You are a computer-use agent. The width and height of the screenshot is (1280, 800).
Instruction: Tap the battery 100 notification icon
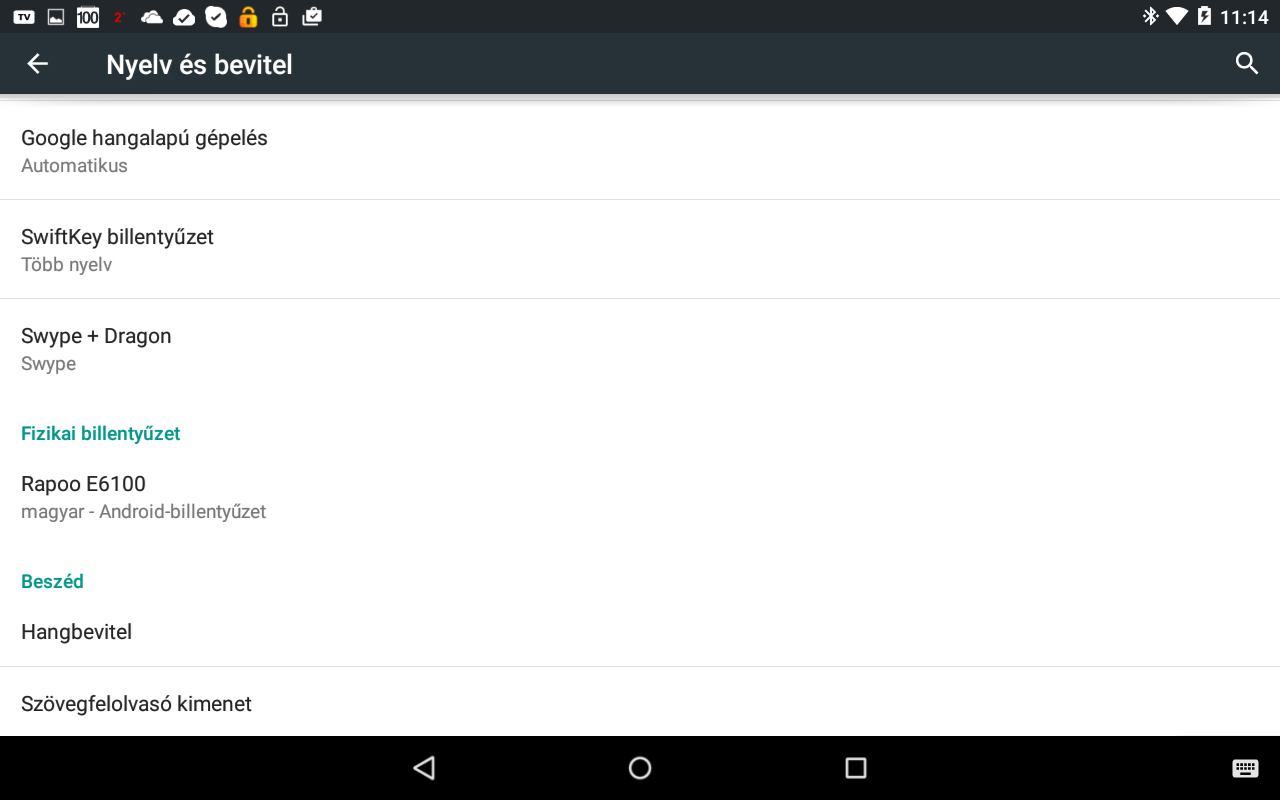(x=88, y=17)
